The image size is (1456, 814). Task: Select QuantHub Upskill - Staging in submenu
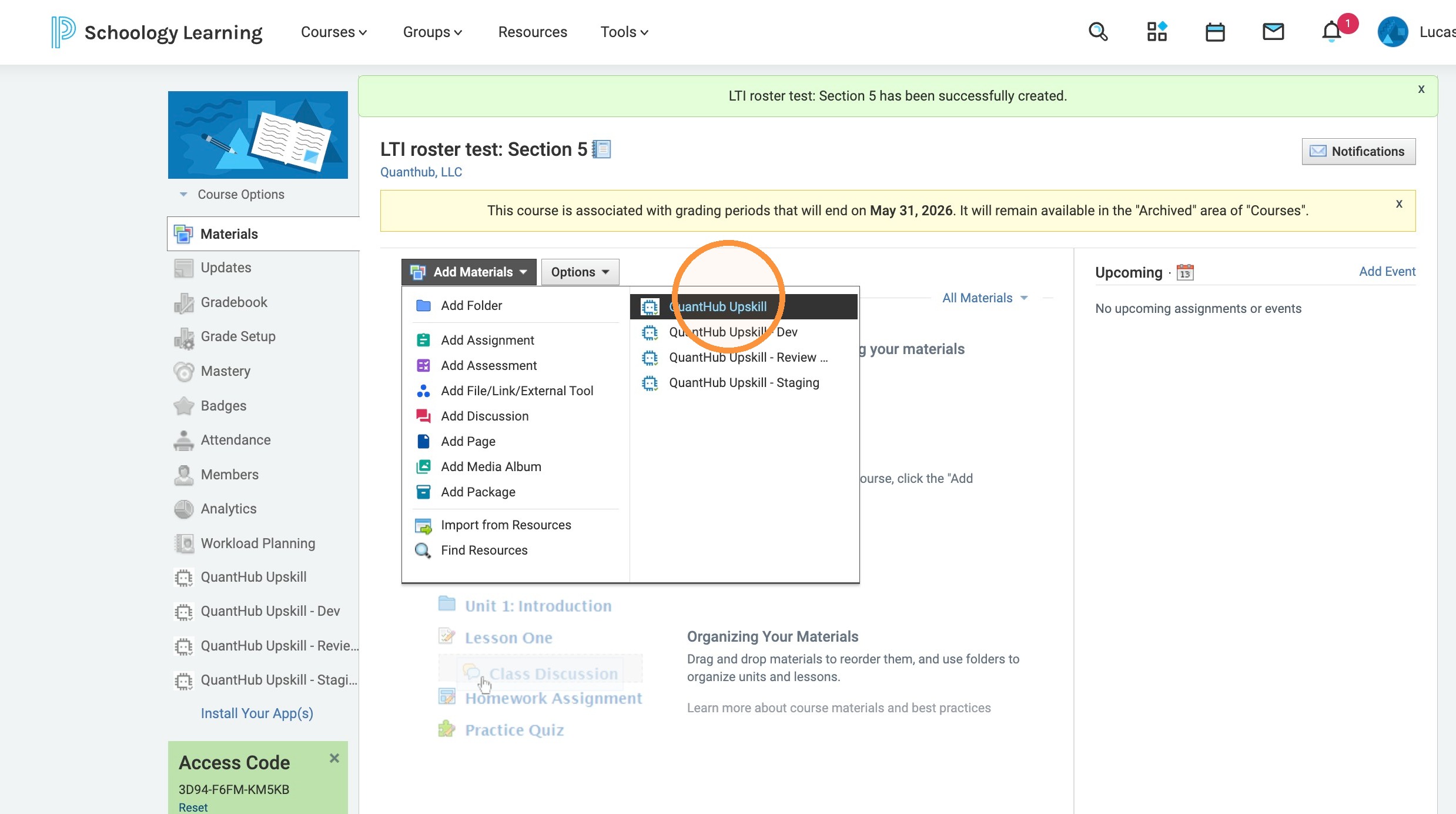point(744,382)
